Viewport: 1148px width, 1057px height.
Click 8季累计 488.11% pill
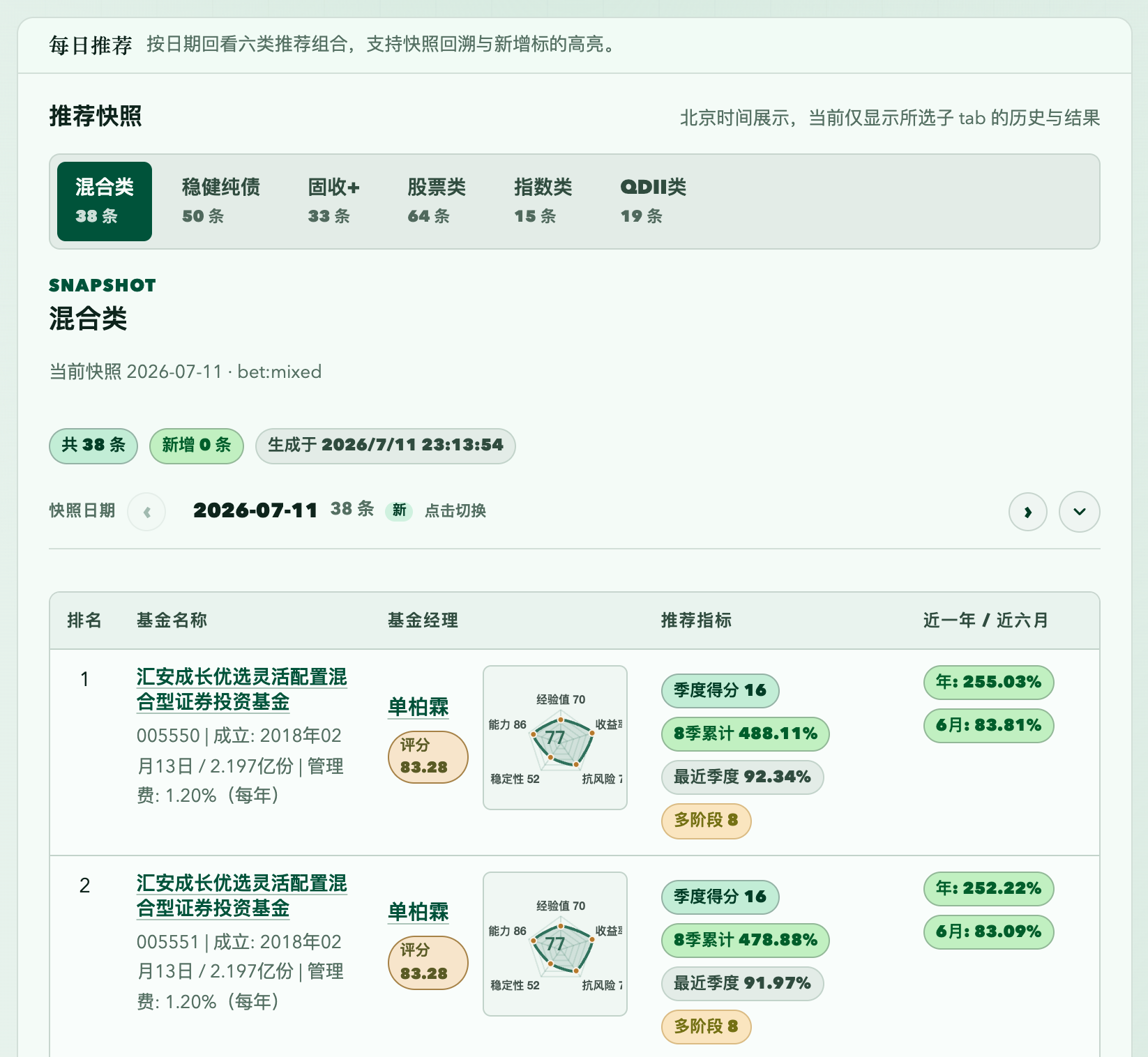[x=746, y=734]
